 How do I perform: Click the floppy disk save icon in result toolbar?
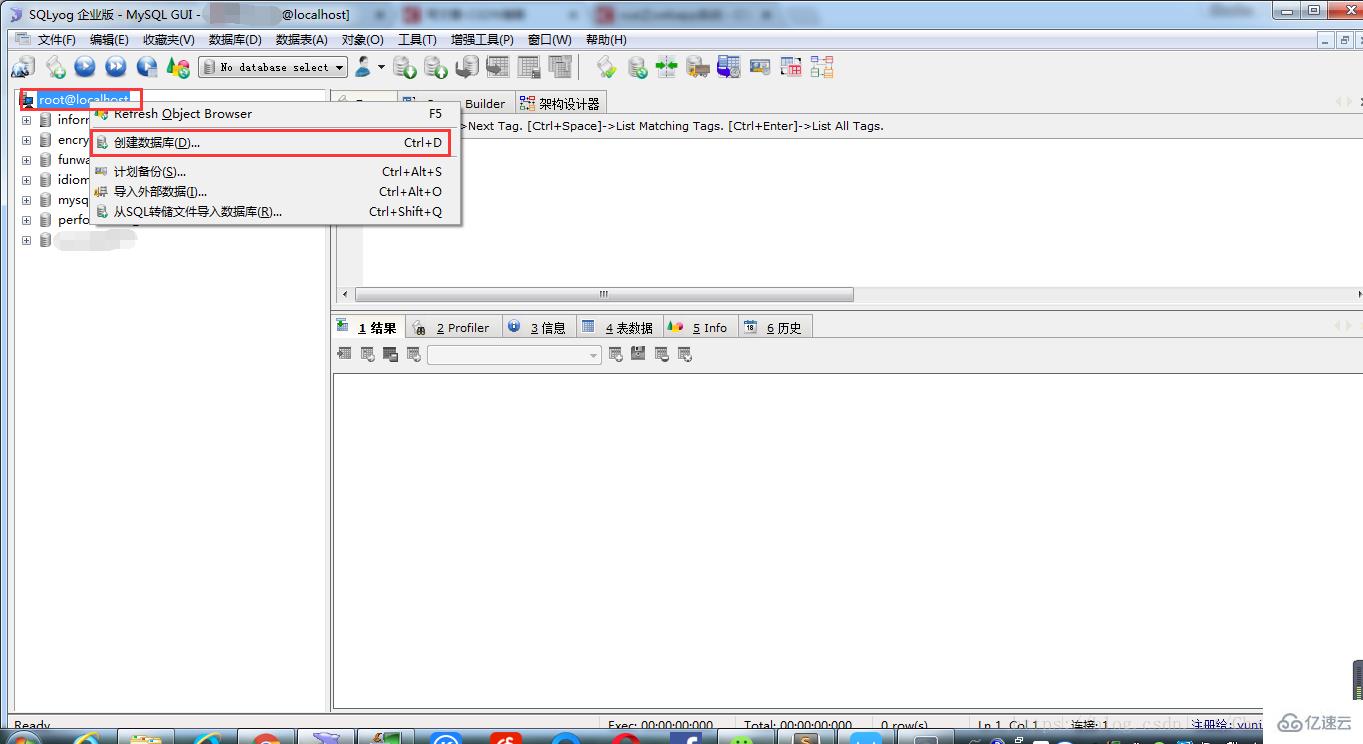pyautogui.click(x=638, y=354)
